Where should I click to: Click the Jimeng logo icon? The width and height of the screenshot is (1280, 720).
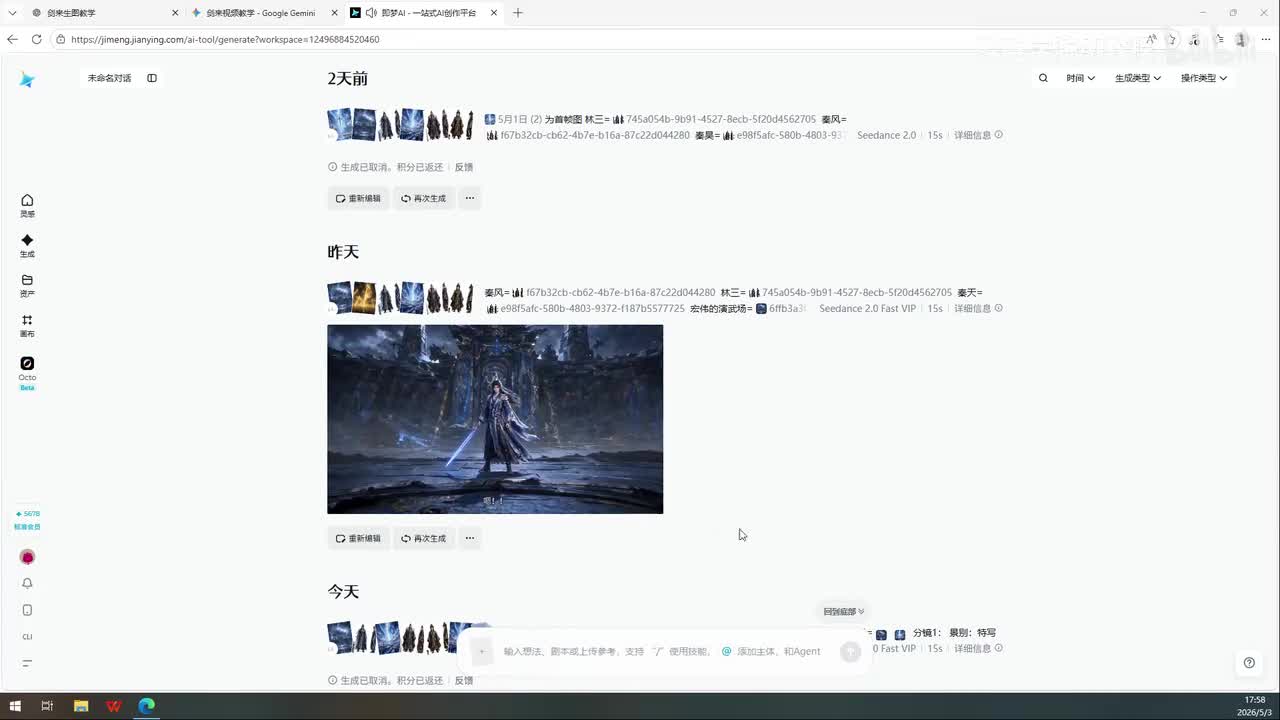(27, 80)
